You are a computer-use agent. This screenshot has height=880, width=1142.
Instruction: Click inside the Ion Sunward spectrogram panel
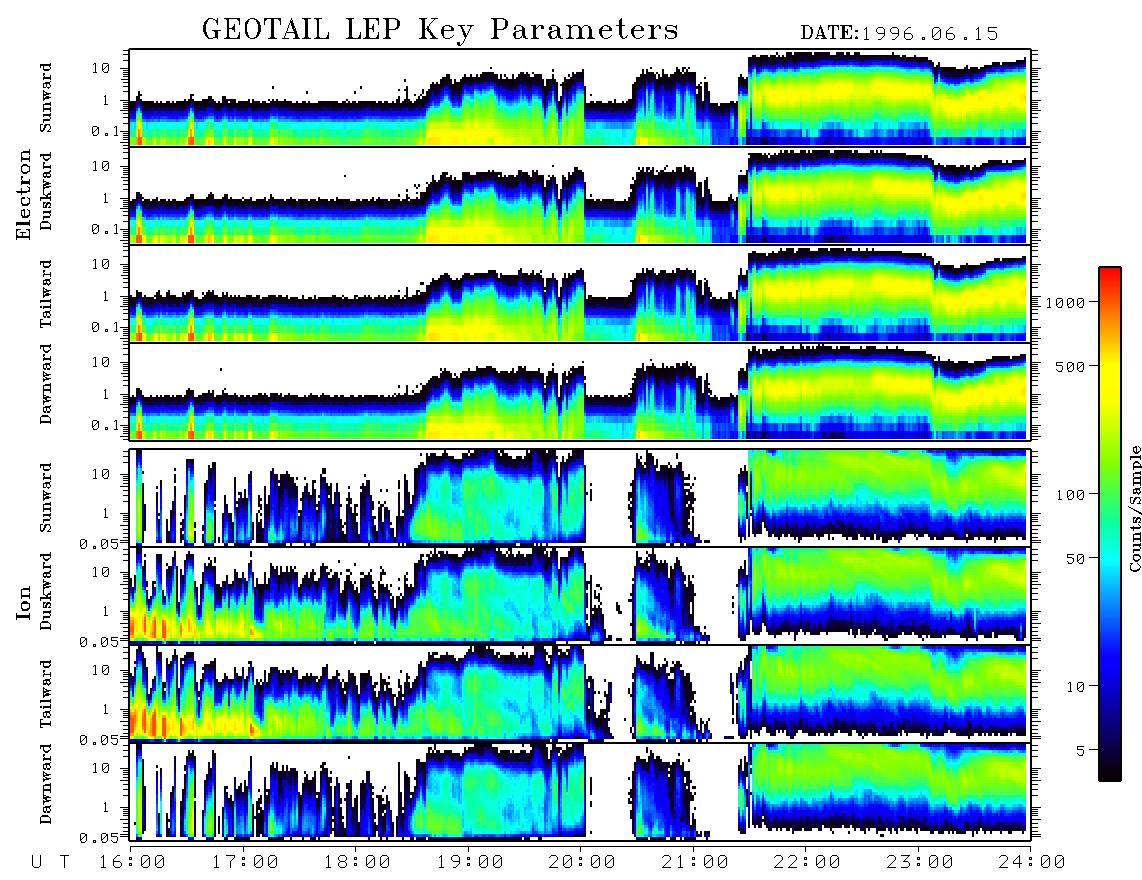579,497
